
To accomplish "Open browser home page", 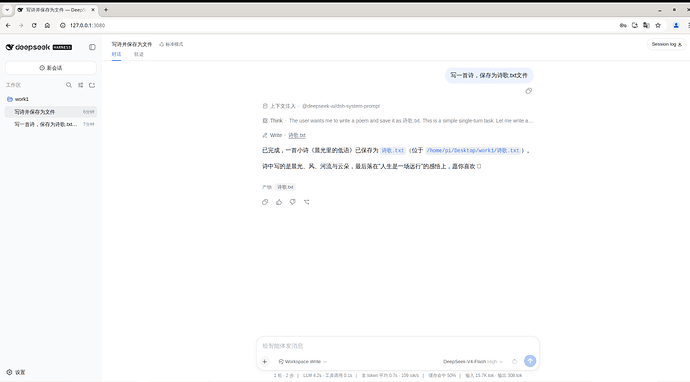I will pyautogui.click(x=47, y=26).
